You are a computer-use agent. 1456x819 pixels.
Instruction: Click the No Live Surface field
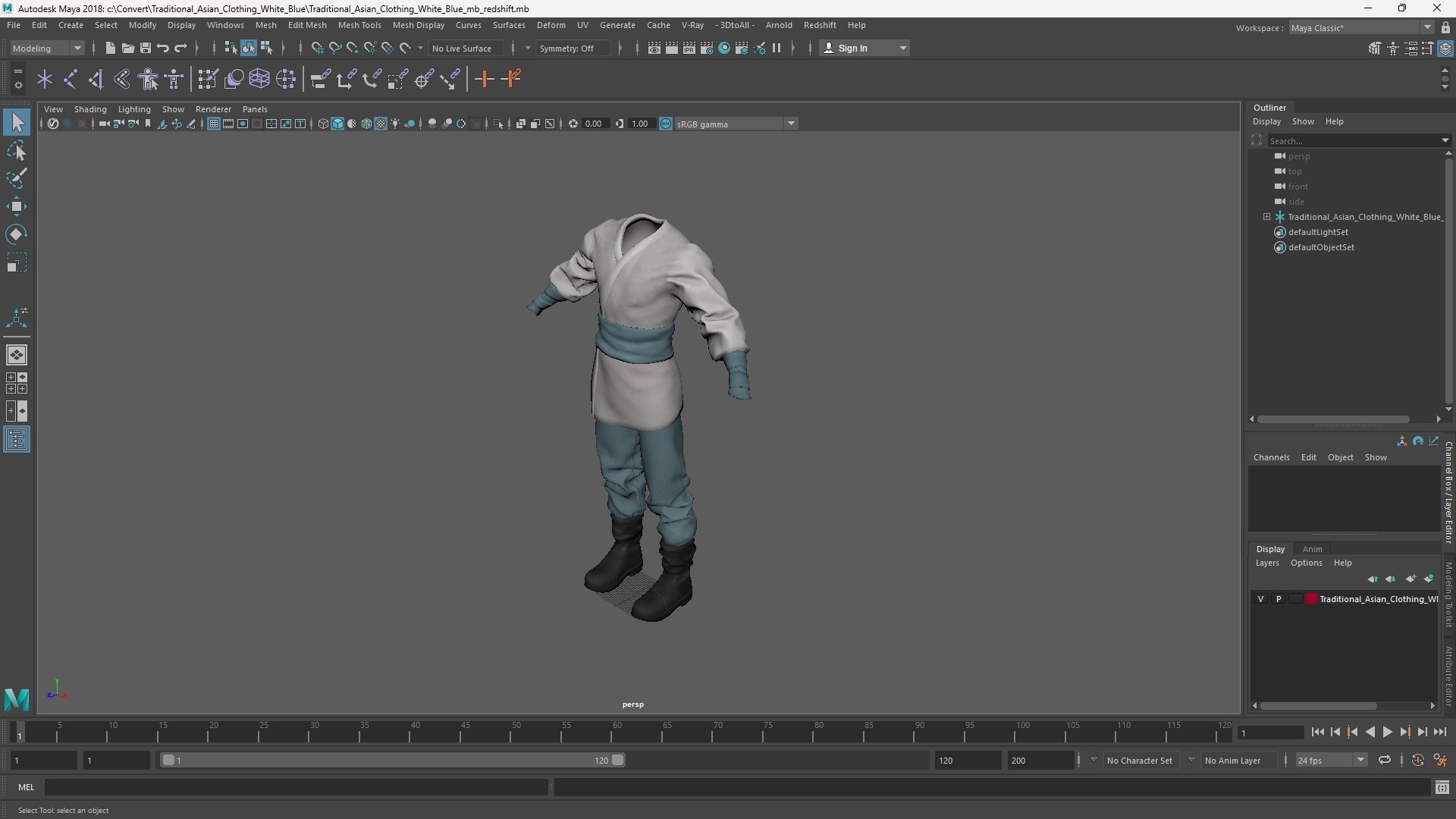point(465,48)
